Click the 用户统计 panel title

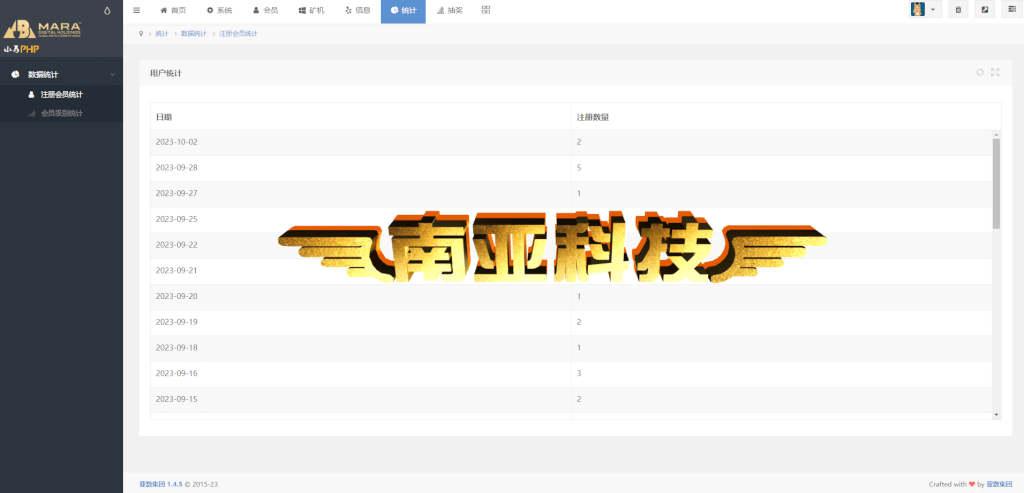tap(166, 73)
